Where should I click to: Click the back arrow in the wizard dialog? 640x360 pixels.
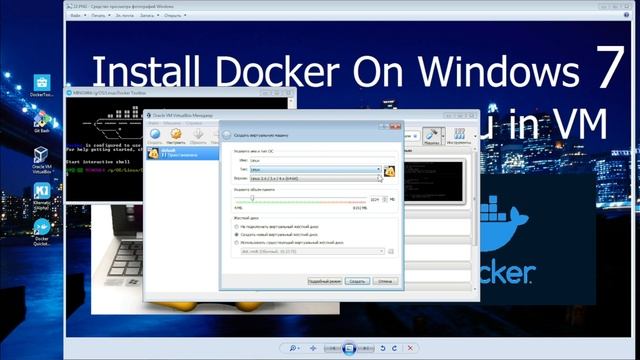(227, 135)
